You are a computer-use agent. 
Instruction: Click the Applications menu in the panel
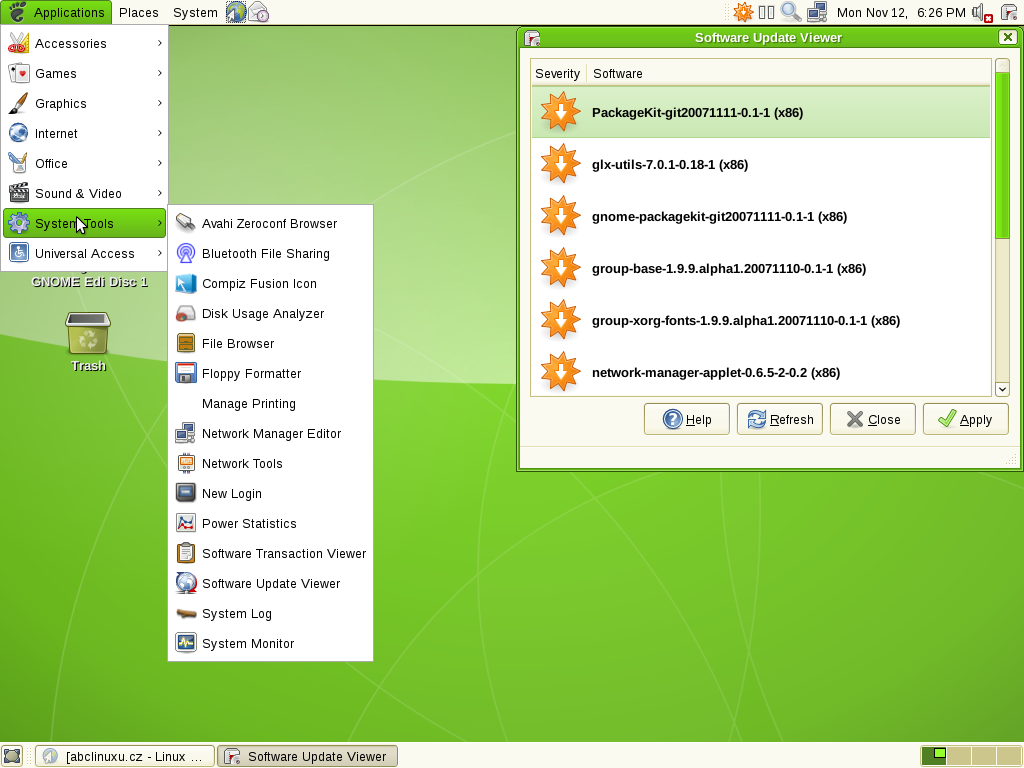[56, 12]
